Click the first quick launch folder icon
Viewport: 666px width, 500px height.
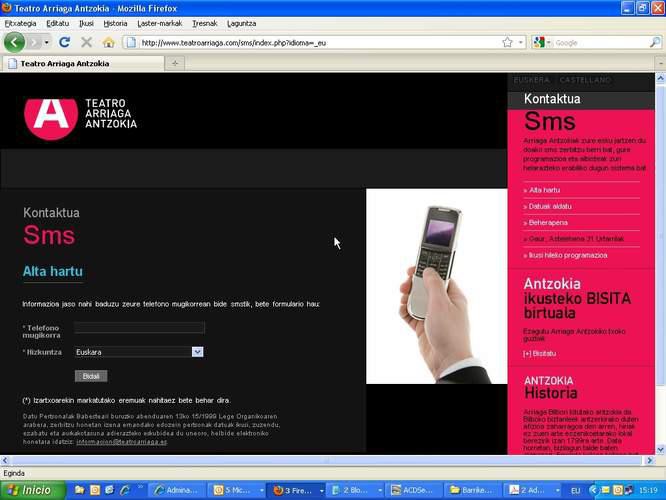(79, 490)
